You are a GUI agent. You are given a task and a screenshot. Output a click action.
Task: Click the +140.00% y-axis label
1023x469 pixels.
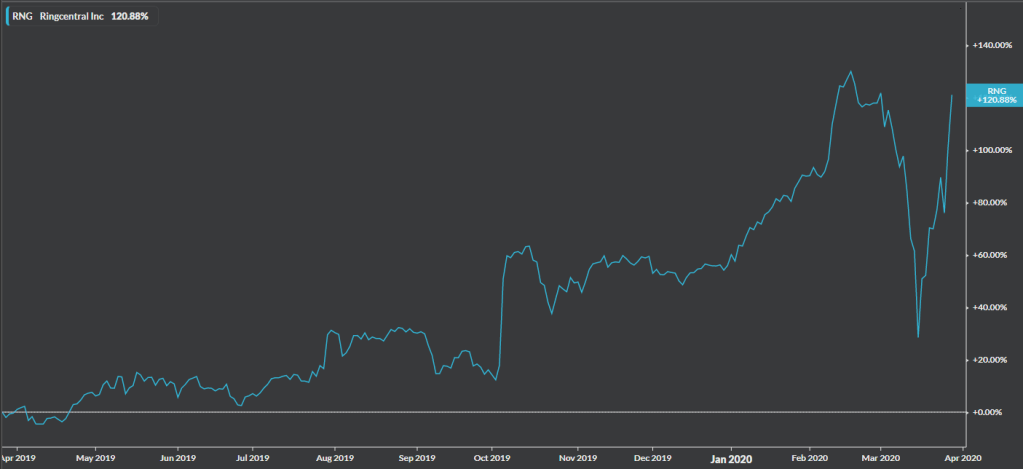tap(992, 46)
